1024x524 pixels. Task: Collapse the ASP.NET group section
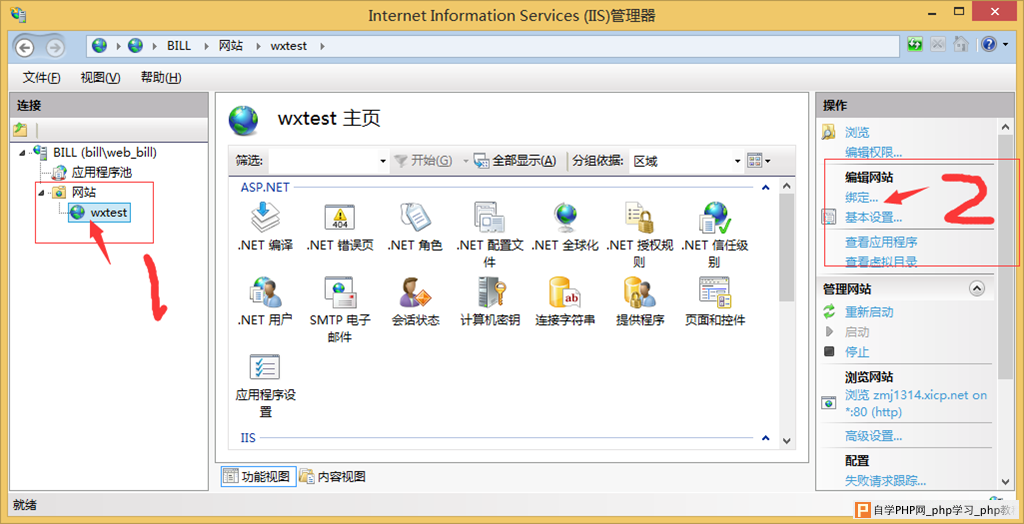click(765, 188)
